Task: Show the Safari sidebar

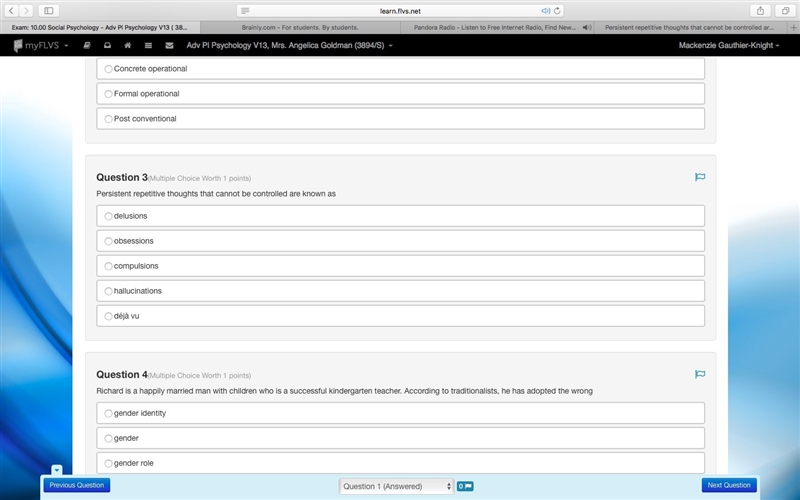Action: pos(48,11)
